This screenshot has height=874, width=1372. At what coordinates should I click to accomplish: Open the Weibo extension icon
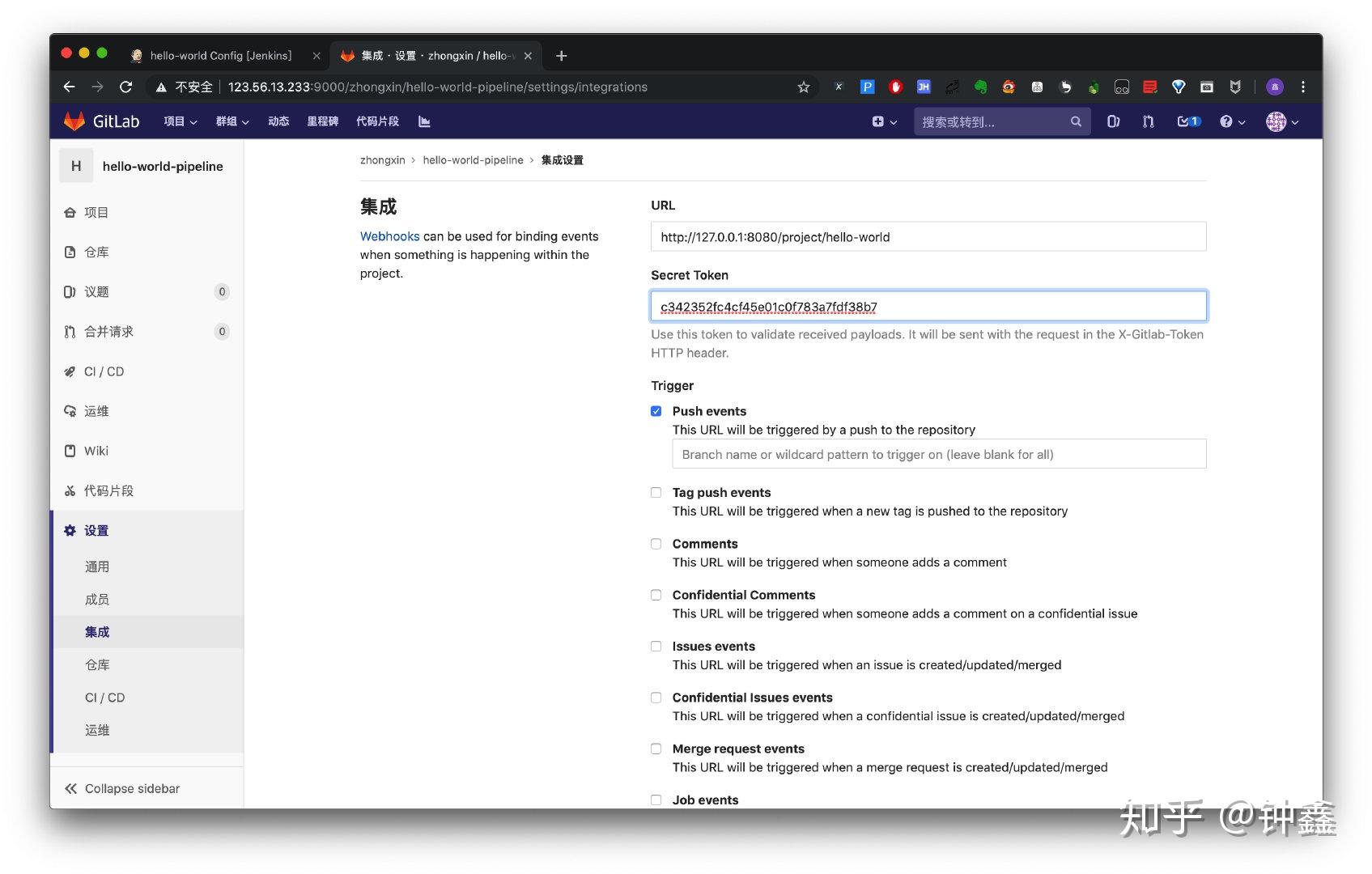click(1009, 87)
